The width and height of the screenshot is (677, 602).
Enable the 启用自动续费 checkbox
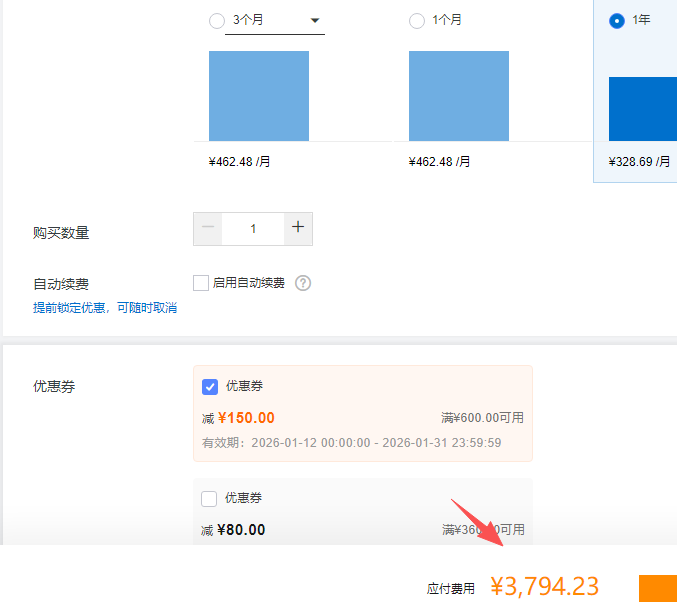click(201, 283)
